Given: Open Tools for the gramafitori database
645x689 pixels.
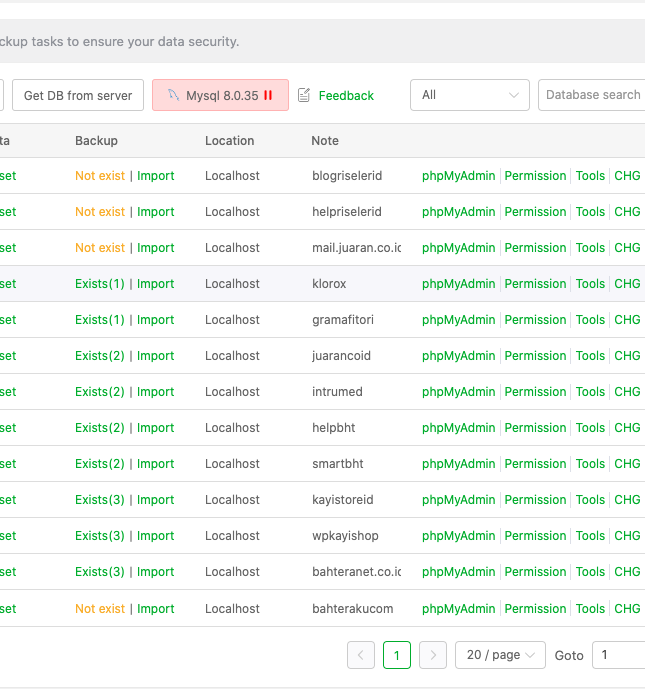Looking at the screenshot, I should (590, 320).
